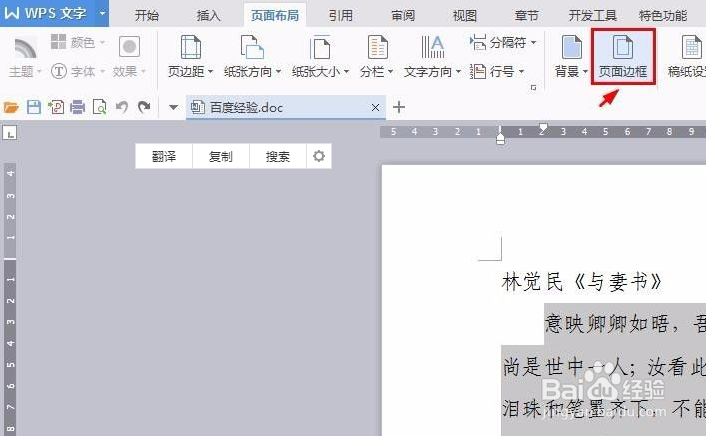Click the export to PDF icon
This screenshot has width=706, height=436.
click(x=56, y=107)
